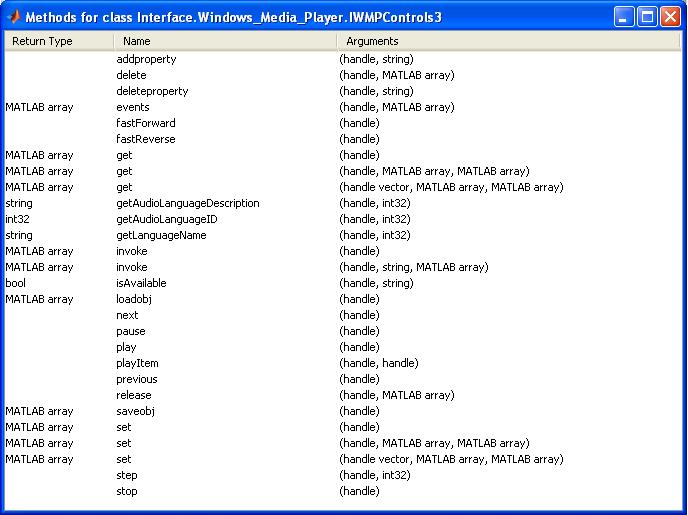The width and height of the screenshot is (688, 515).
Task: Select the previous method name
Action: tap(136, 379)
